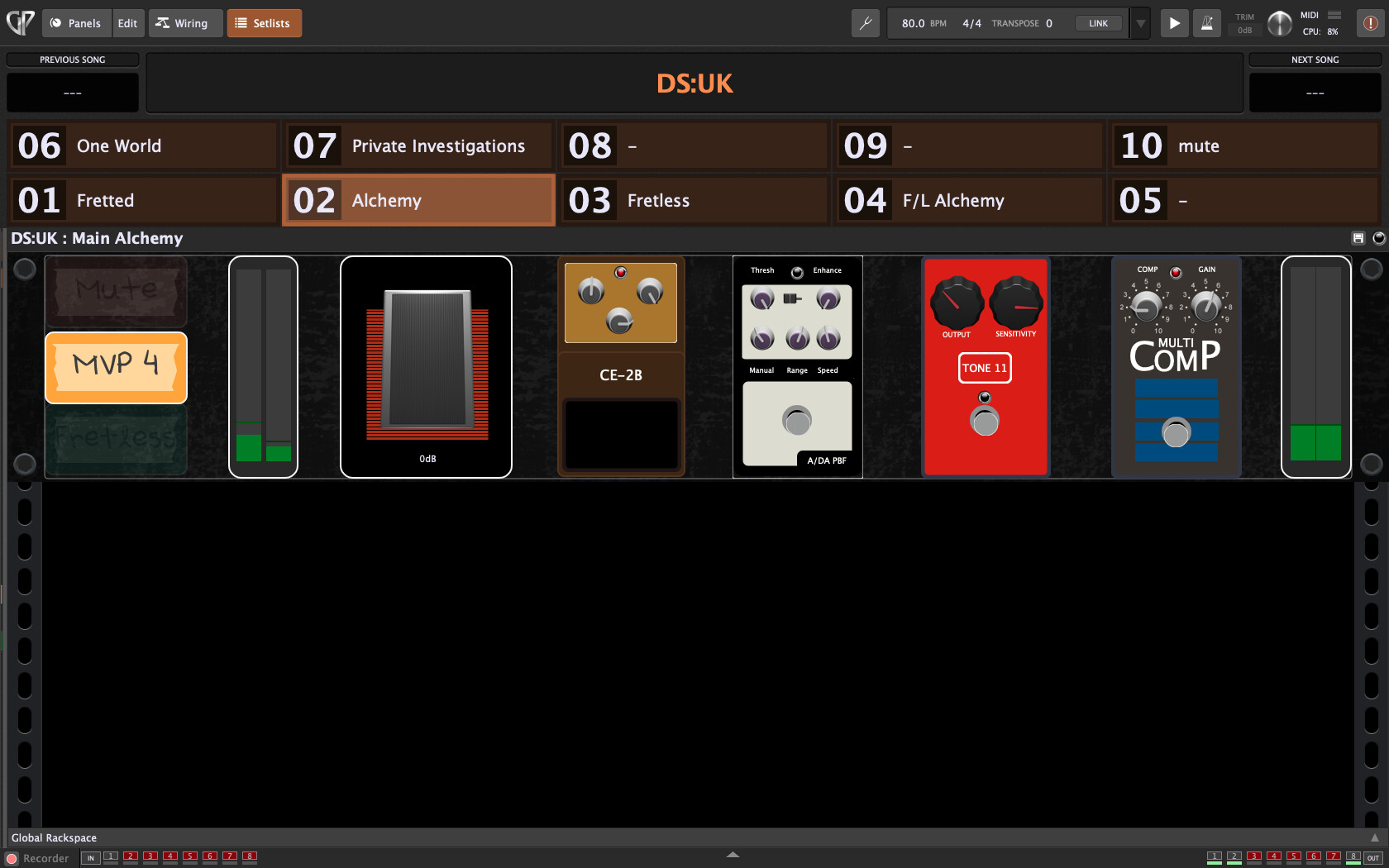Turn the TONE 11 Sensitivity knob
Image resolution: width=1389 pixels, height=868 pixels.
click(x=1016, y=303)
